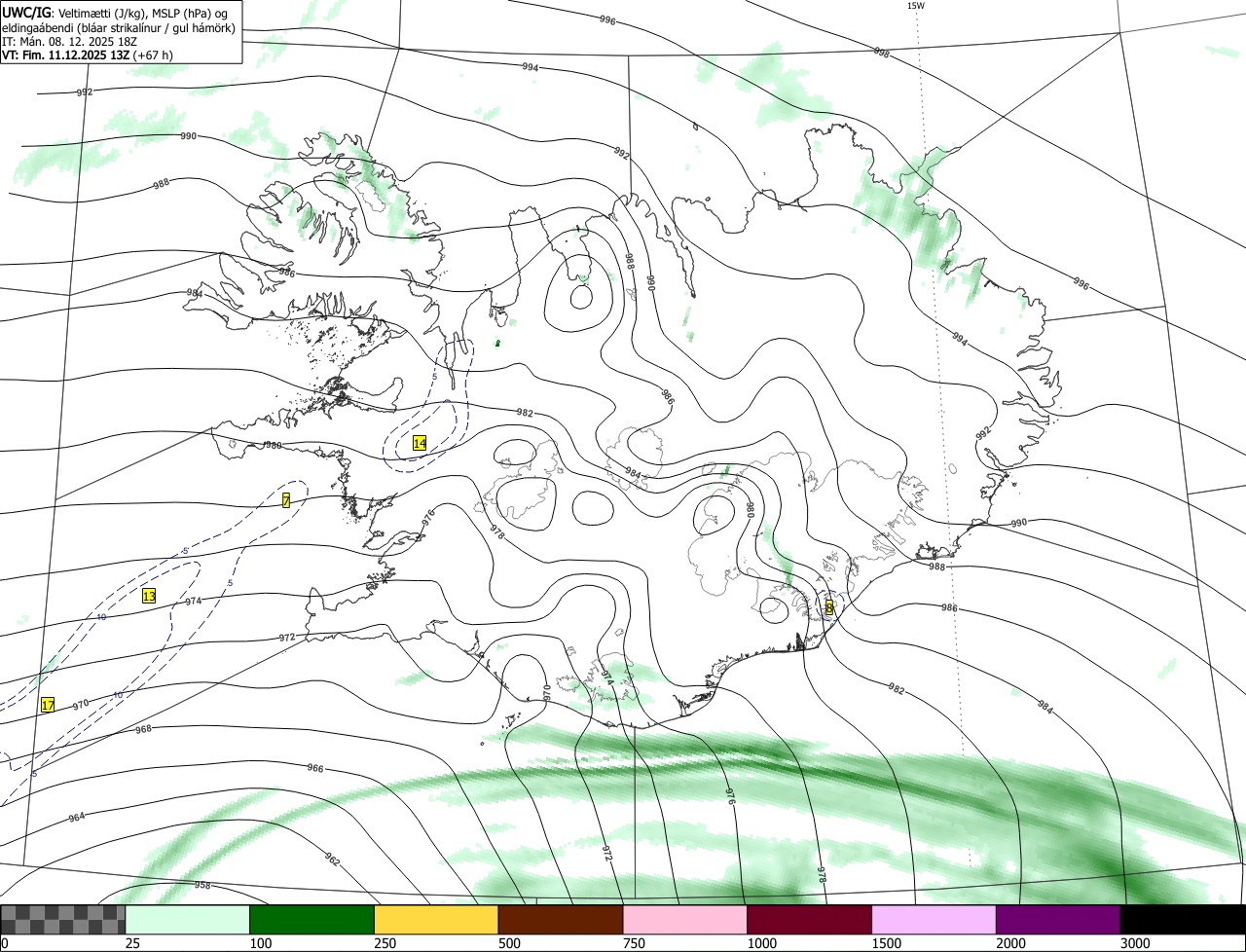Pick the pink 750–1000 legend swatch

coord(685,920)
